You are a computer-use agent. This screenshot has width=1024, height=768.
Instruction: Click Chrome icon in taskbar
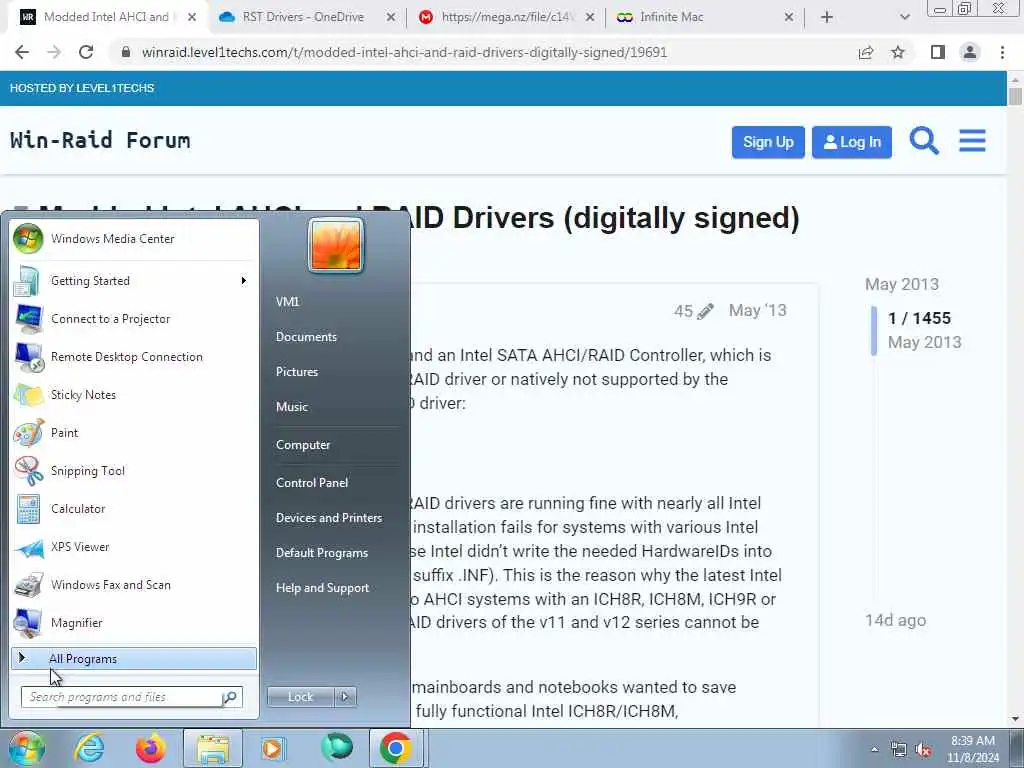click(x=396, y=748)
